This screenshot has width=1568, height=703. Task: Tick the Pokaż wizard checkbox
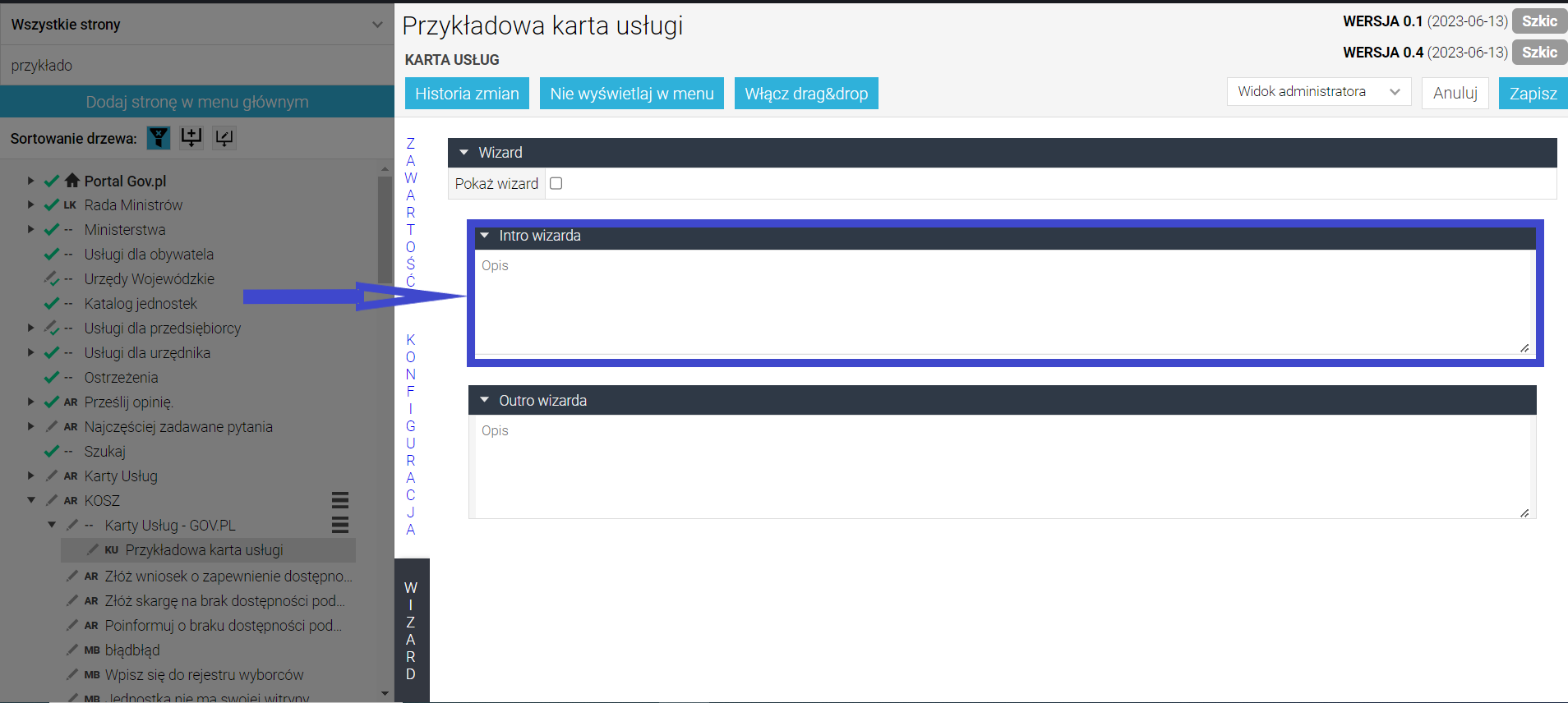coord(556,183)
